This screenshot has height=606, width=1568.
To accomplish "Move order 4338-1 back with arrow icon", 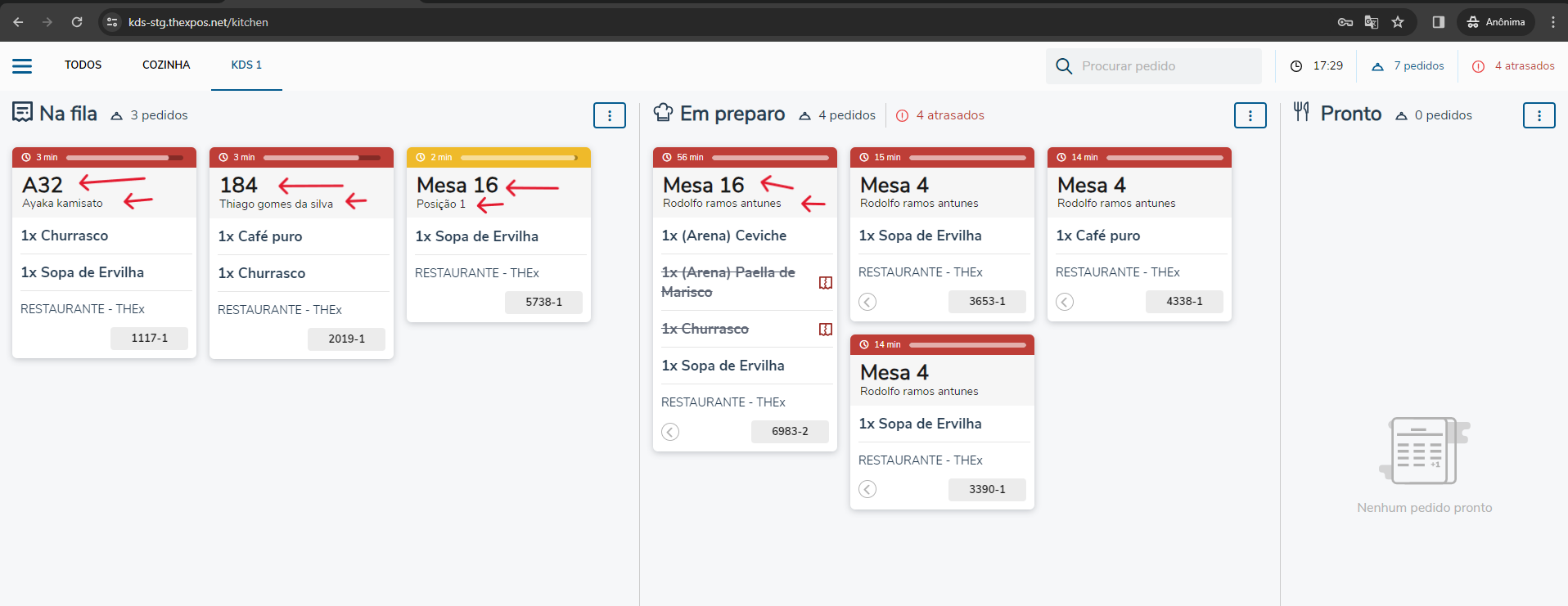I will pyautogui.click(x=1065, y=302).
